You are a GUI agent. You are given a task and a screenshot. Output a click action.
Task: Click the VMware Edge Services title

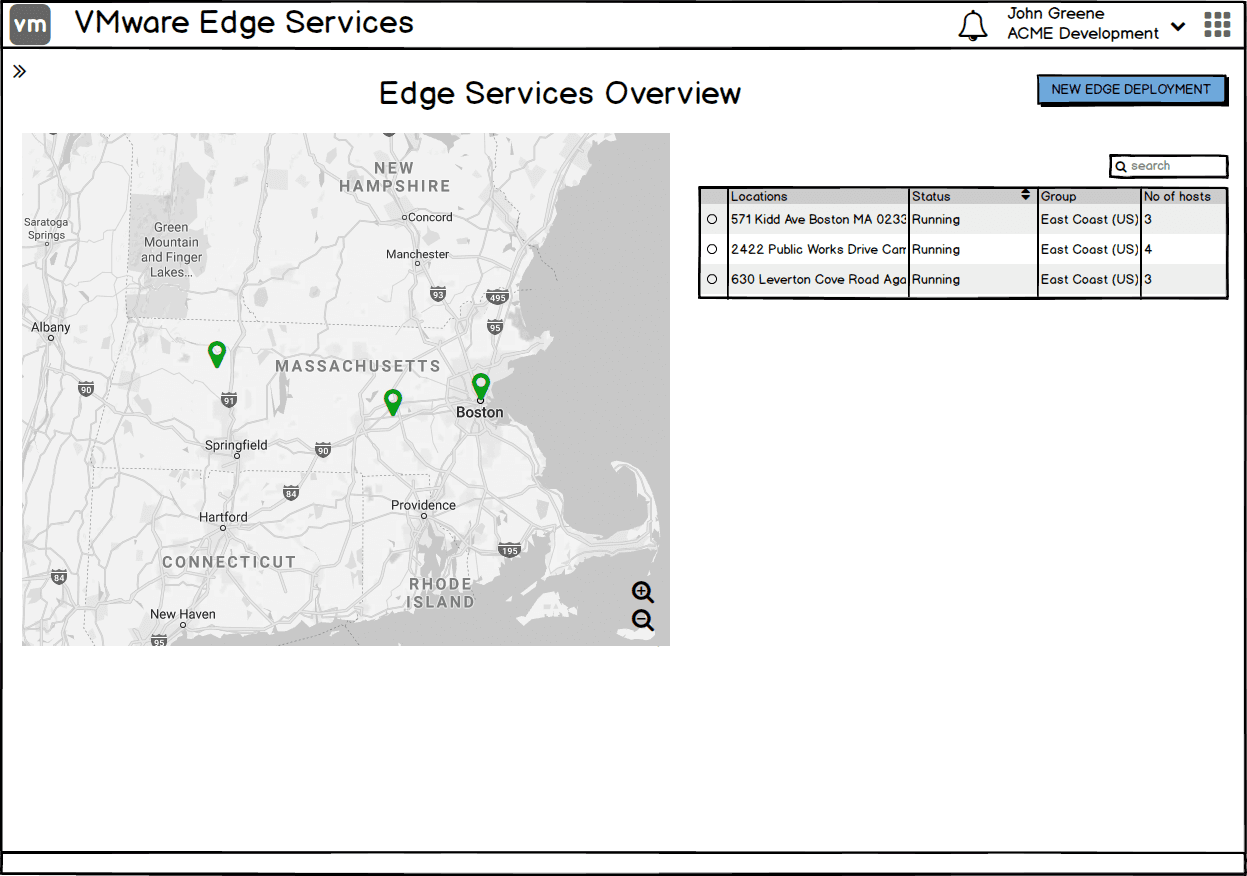(244, 23)
